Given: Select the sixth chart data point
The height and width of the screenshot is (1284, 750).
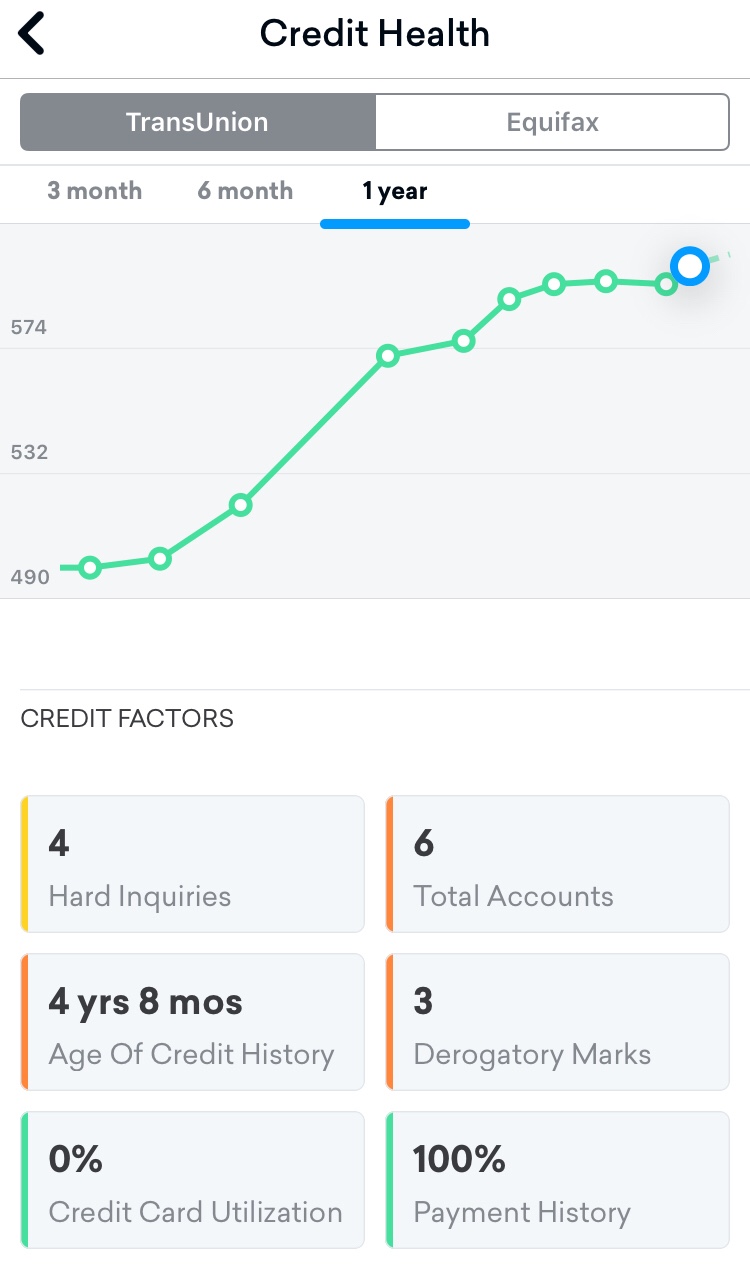Looking at the screenshot, I should coord(509,298).
